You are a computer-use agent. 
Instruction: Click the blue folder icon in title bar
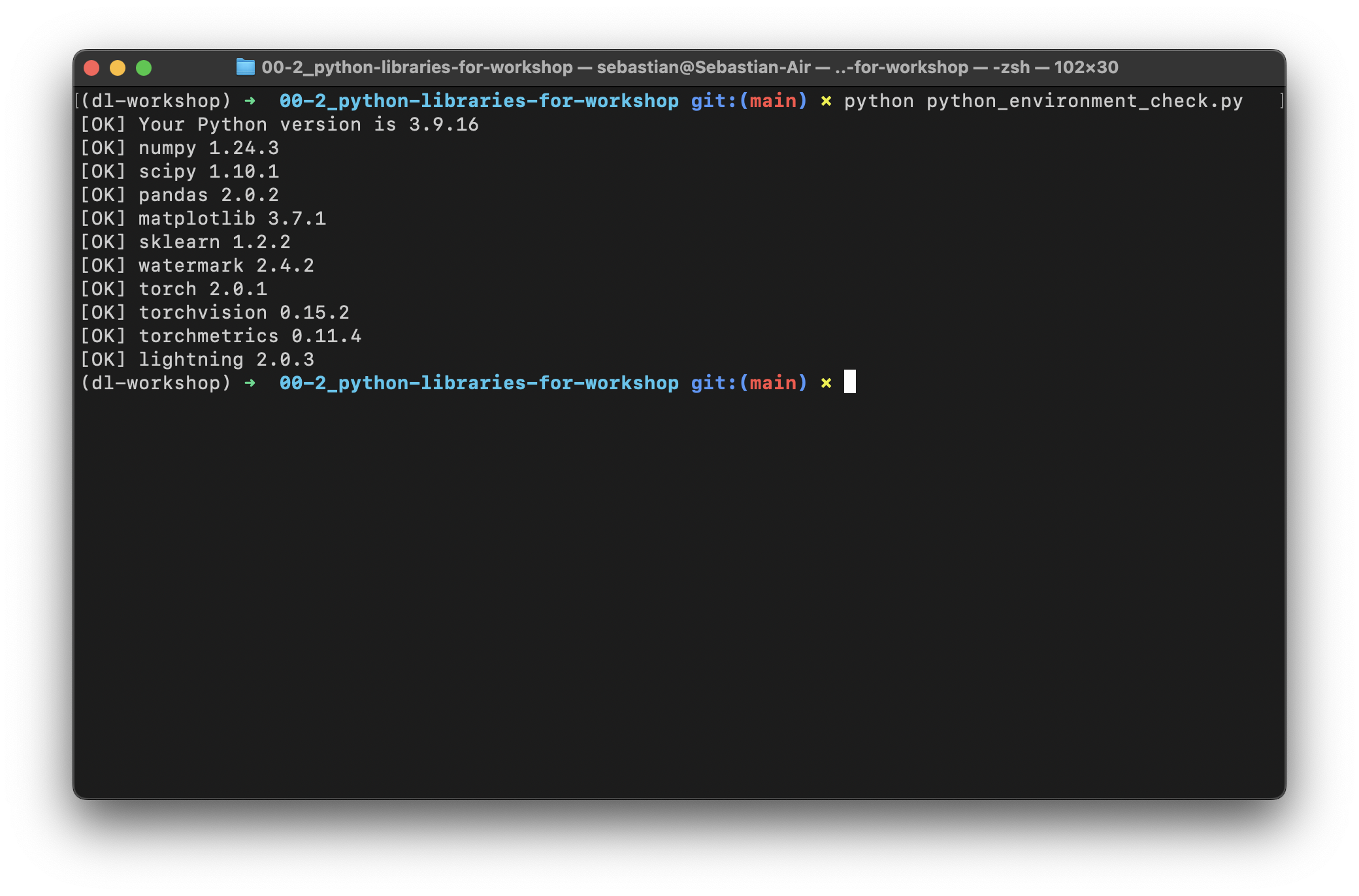click(x=245, y=67)
